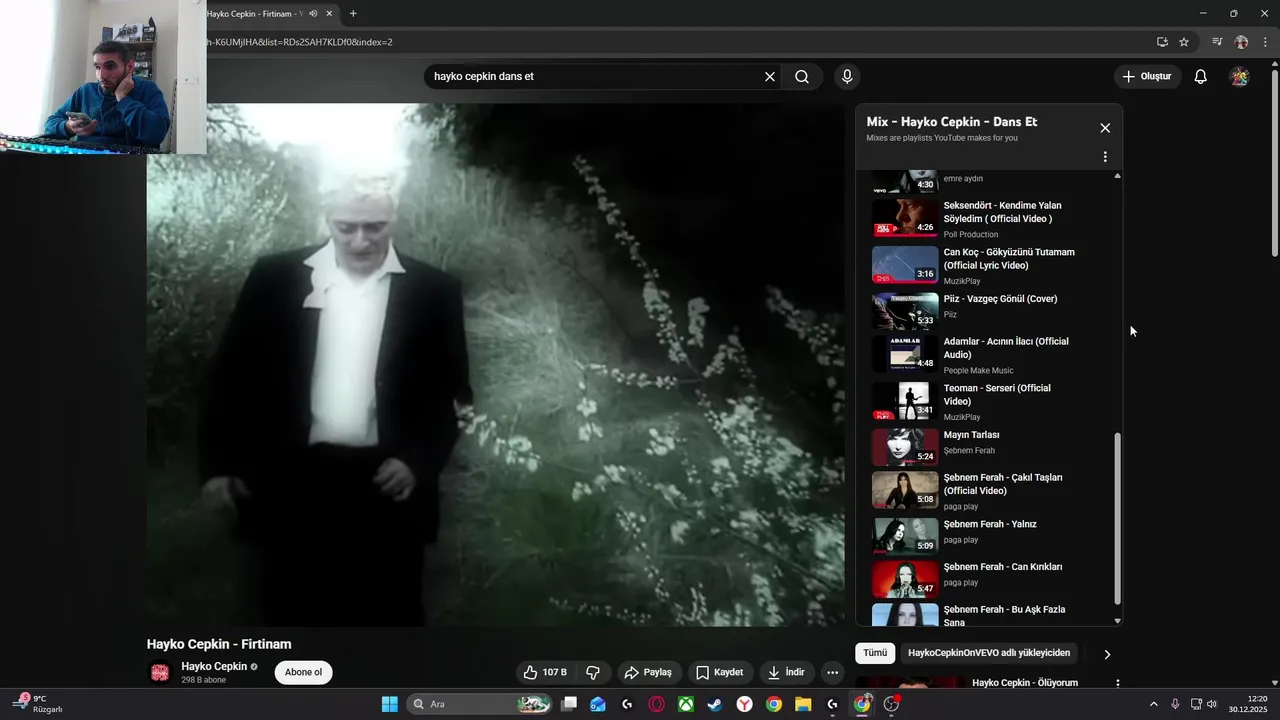This screenshot has width=1280, height=720.
Task: Open Hayko Cepkin channel name link
Action: 214,667
